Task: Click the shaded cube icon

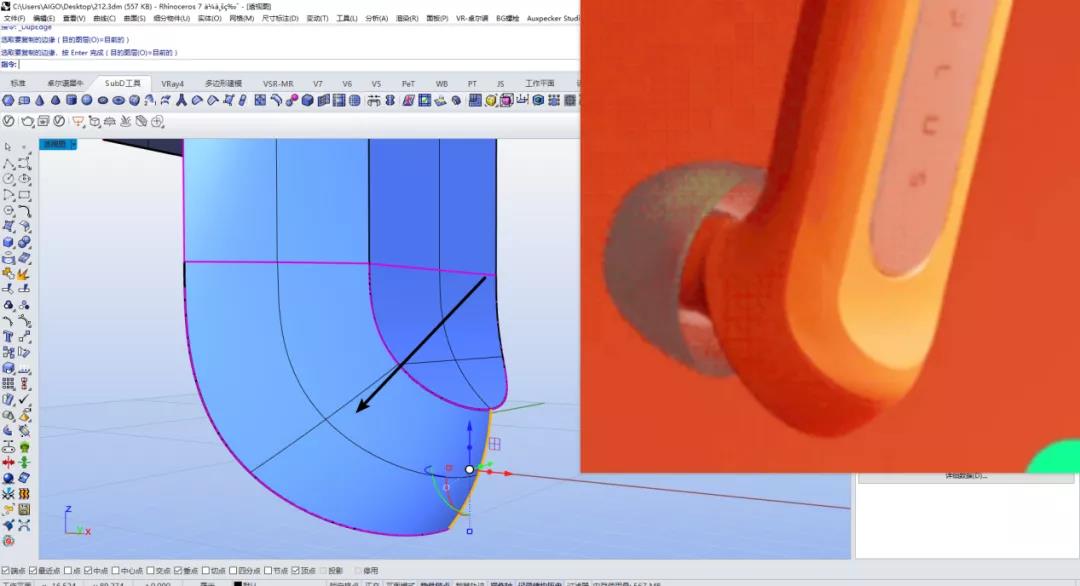Action: point(307,101)
